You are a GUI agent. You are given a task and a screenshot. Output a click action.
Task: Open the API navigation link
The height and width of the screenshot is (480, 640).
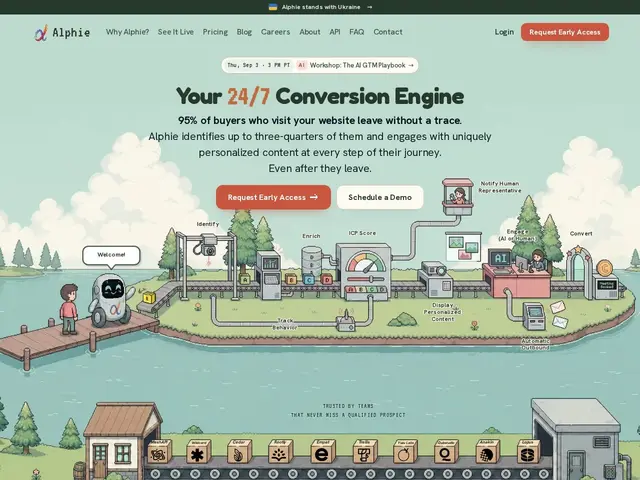pos(335,32)
